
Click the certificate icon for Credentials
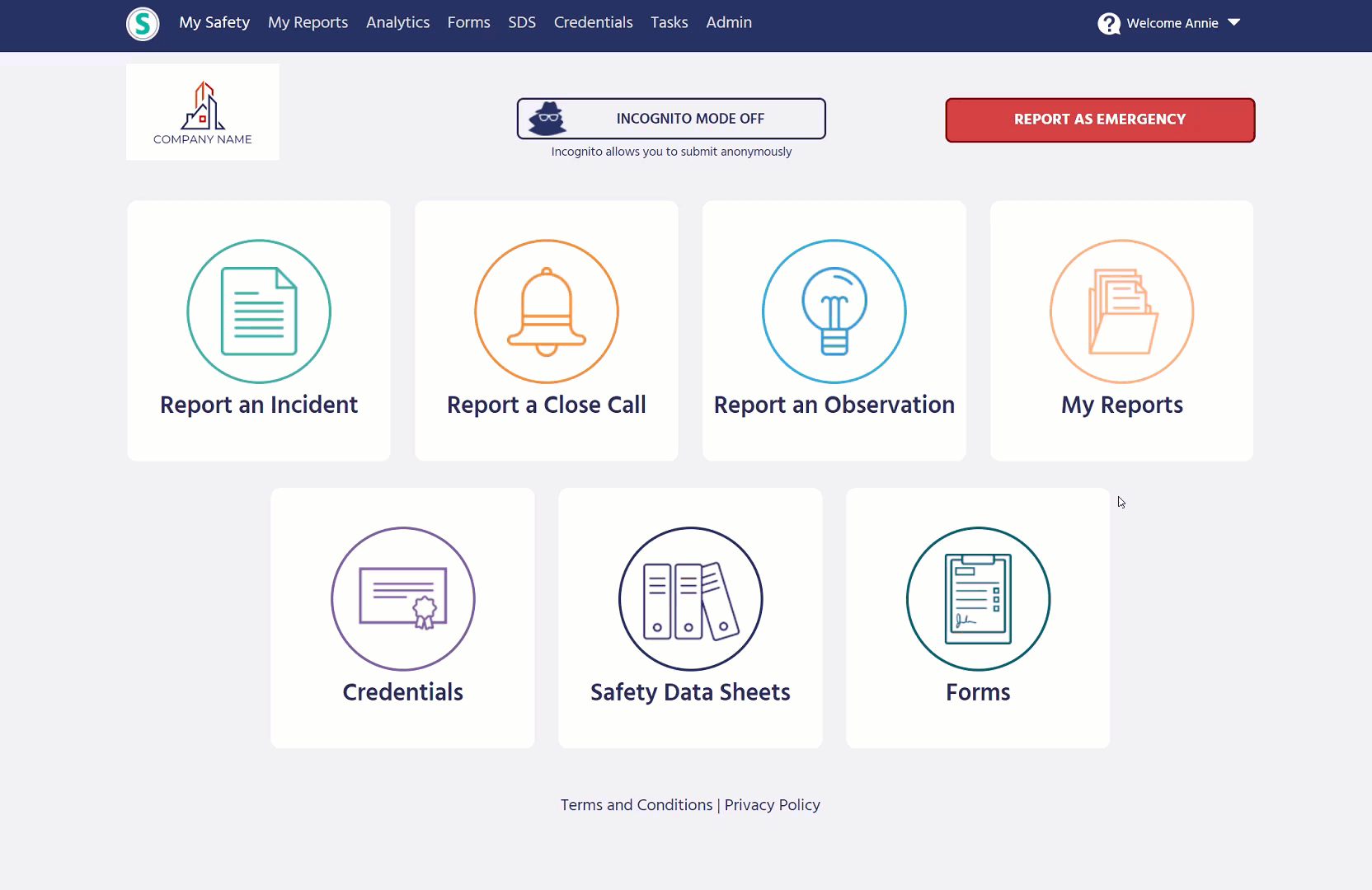402,599
